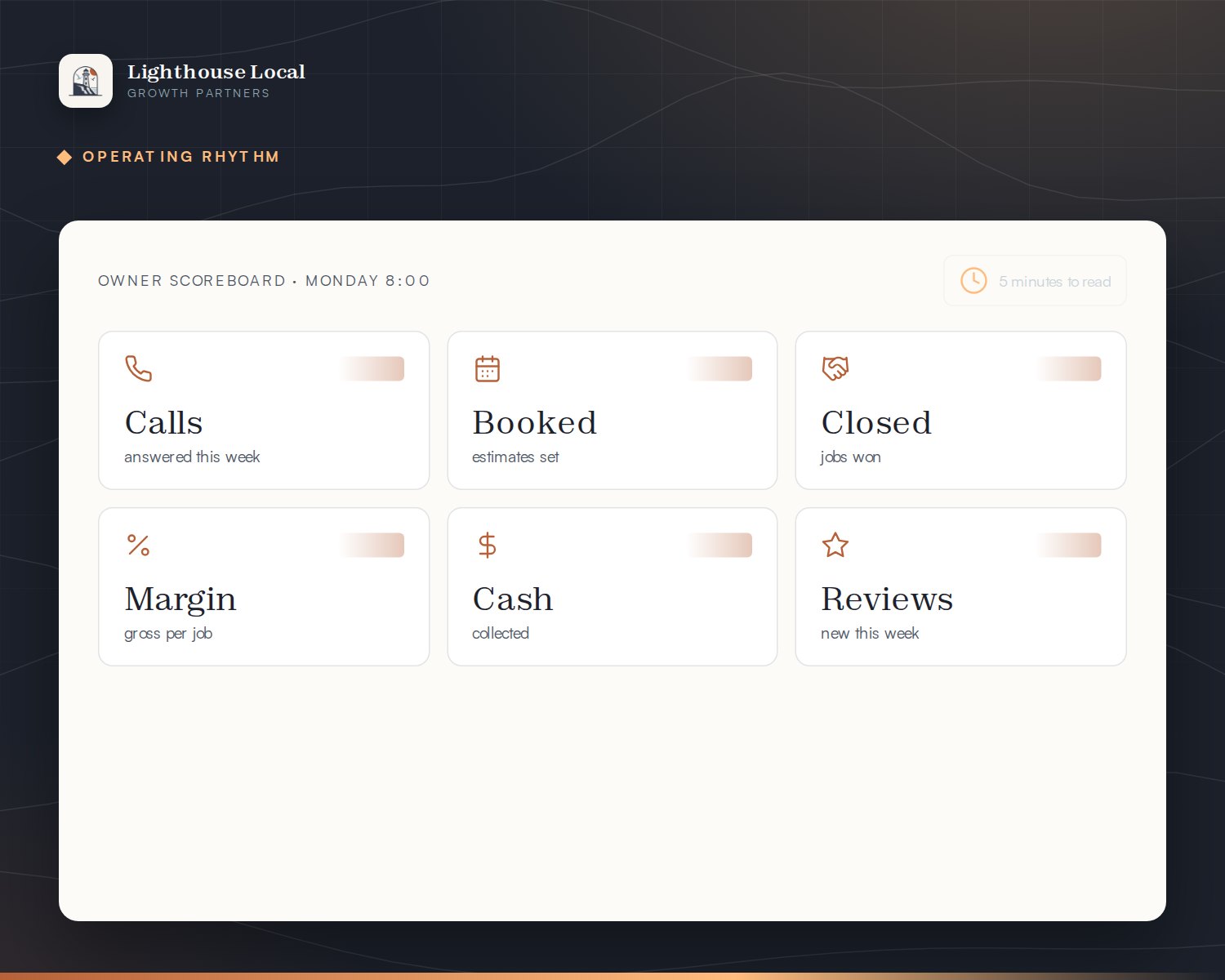The height and width of the screenshot is (980, 1225).
Task: Click the percent icon on Margin card
Action: point(139,545)
